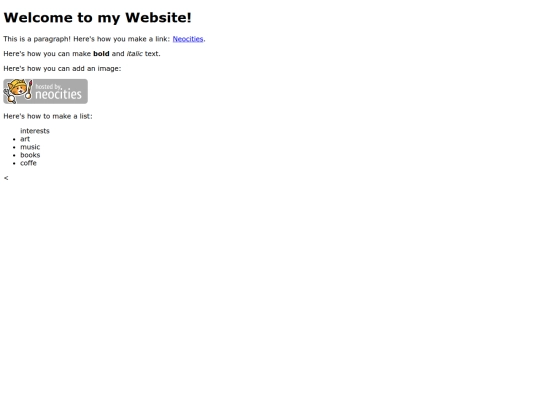
Task: Click the bullet point beside coffe
Action: pos(14,164)
